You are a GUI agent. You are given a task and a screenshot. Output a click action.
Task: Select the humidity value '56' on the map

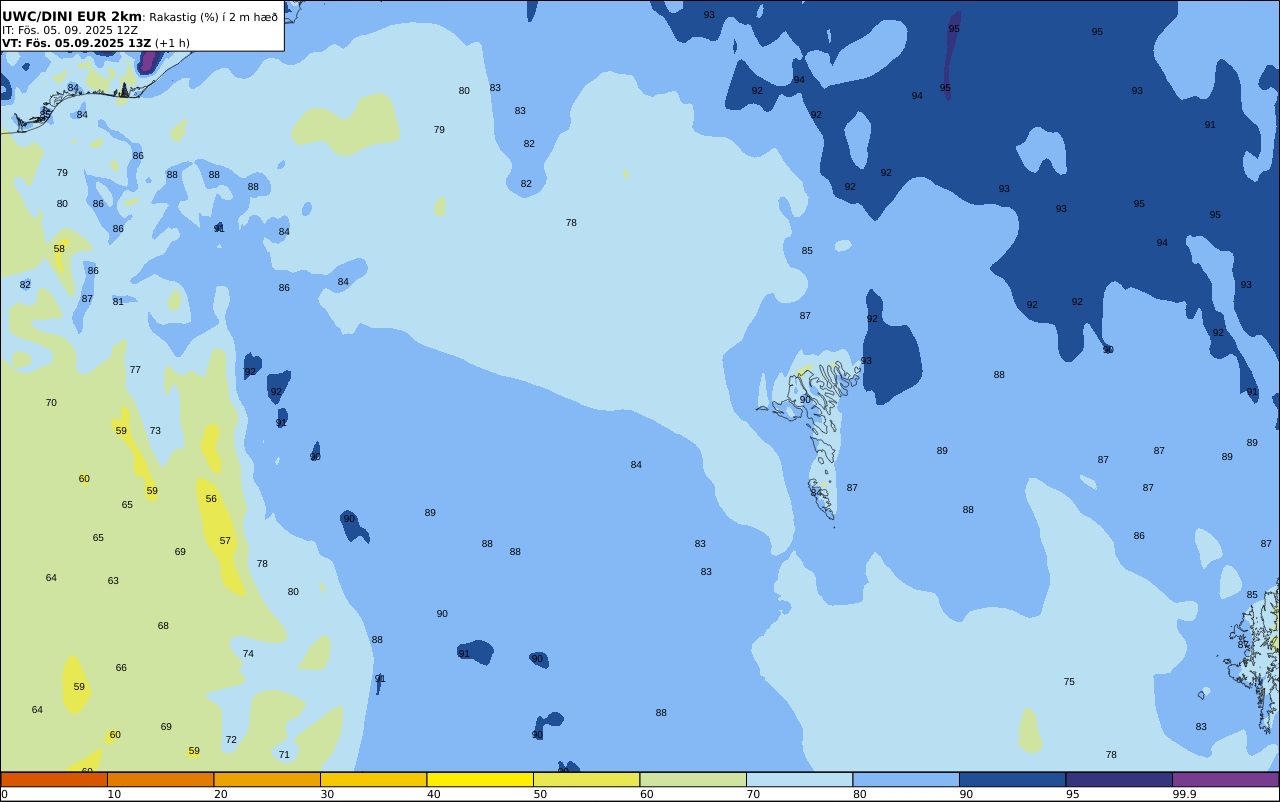pos(211,499)
